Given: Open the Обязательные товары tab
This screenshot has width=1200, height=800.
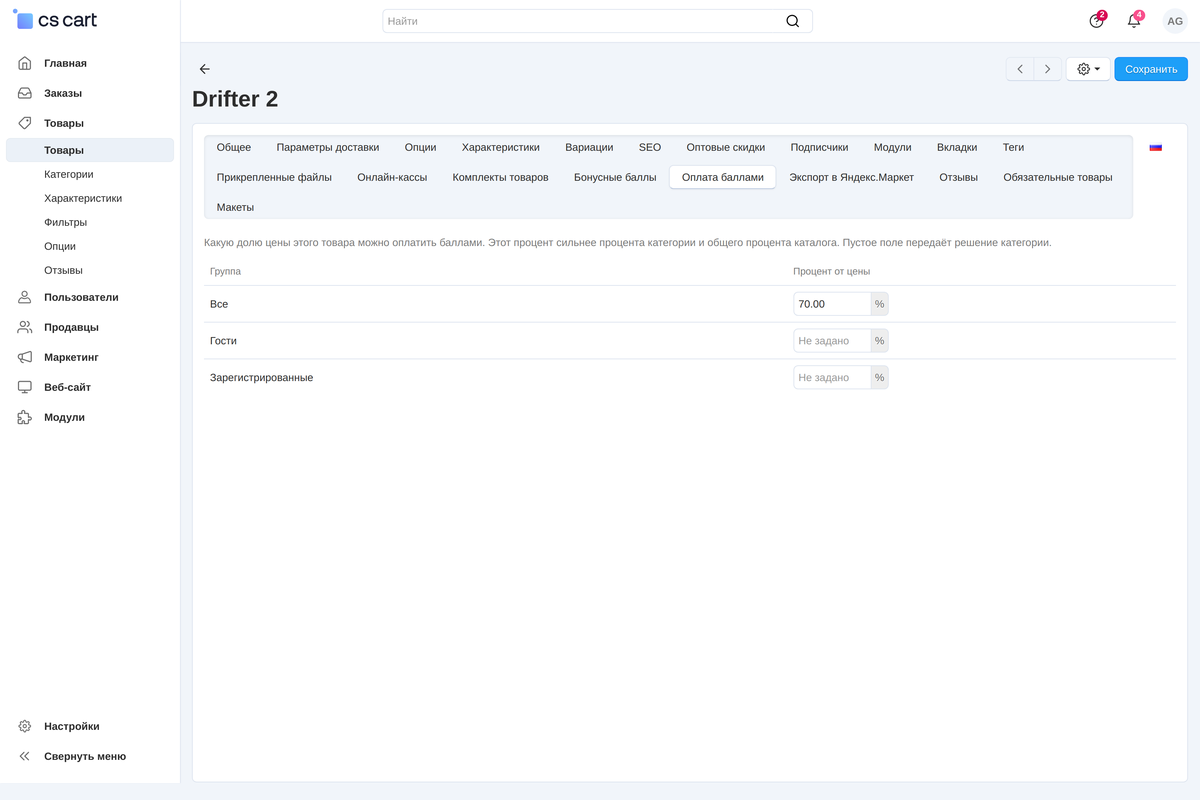Looking at the screenshot, I should click(x=1058, y=177).
